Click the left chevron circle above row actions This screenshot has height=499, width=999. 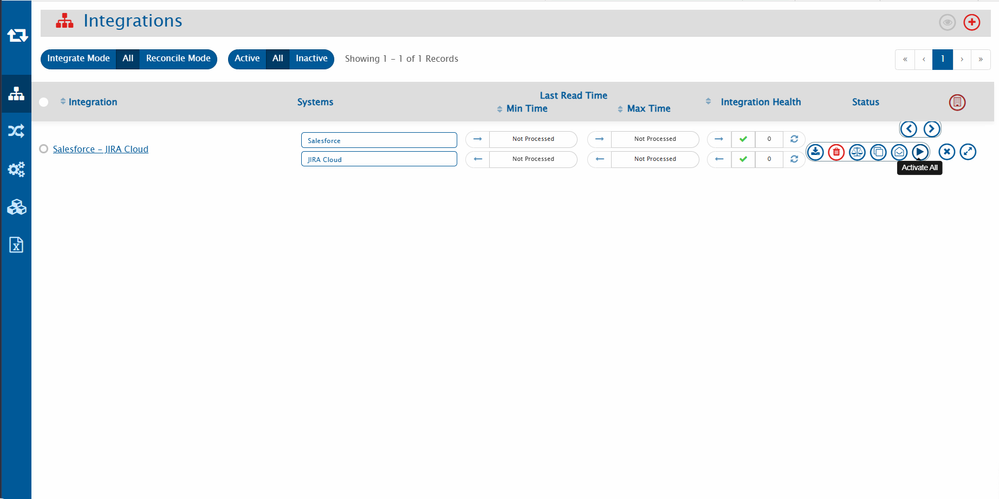[x=909, y=129]
